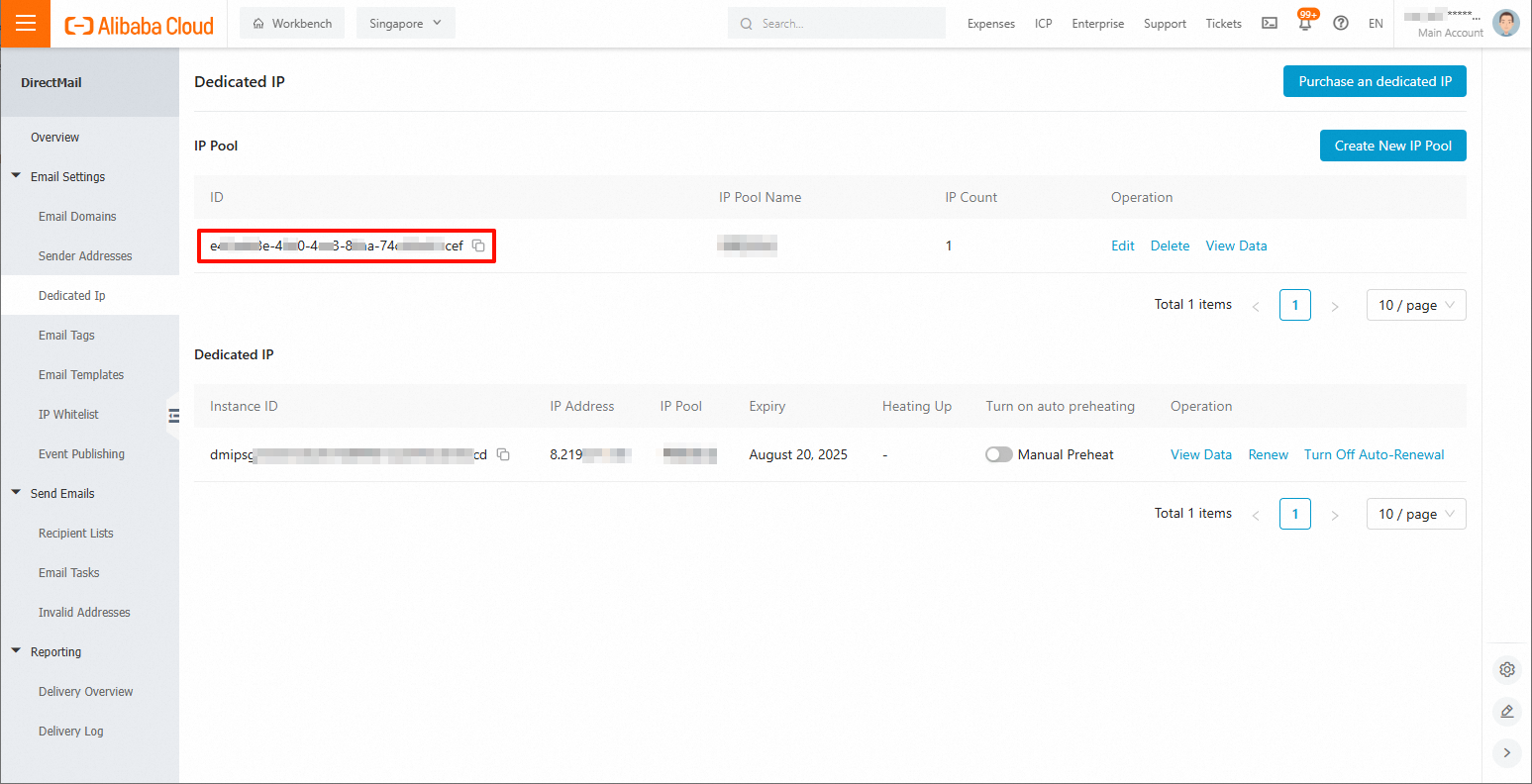
Task: Go to next page in IP Pool pagination
Action: (1335, 306)
